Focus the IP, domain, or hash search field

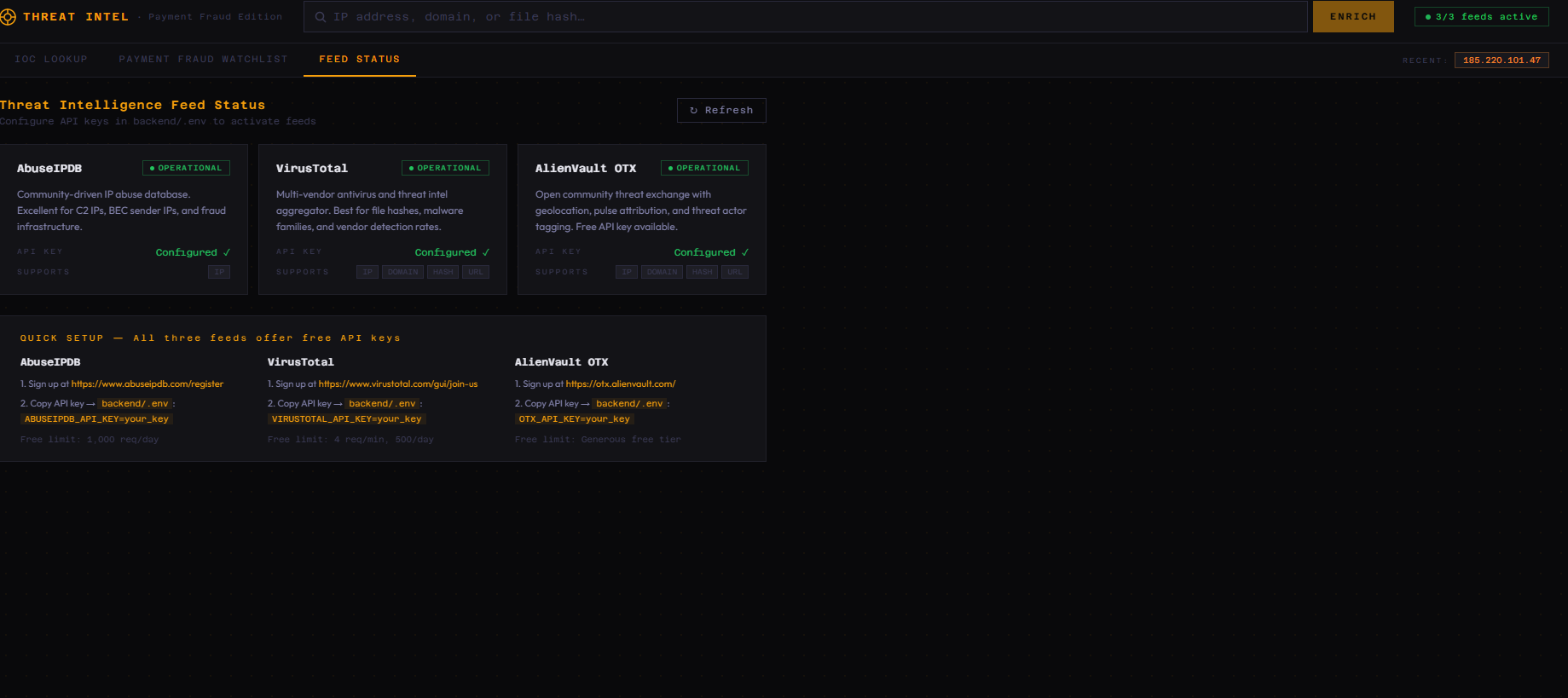[805, 17]
